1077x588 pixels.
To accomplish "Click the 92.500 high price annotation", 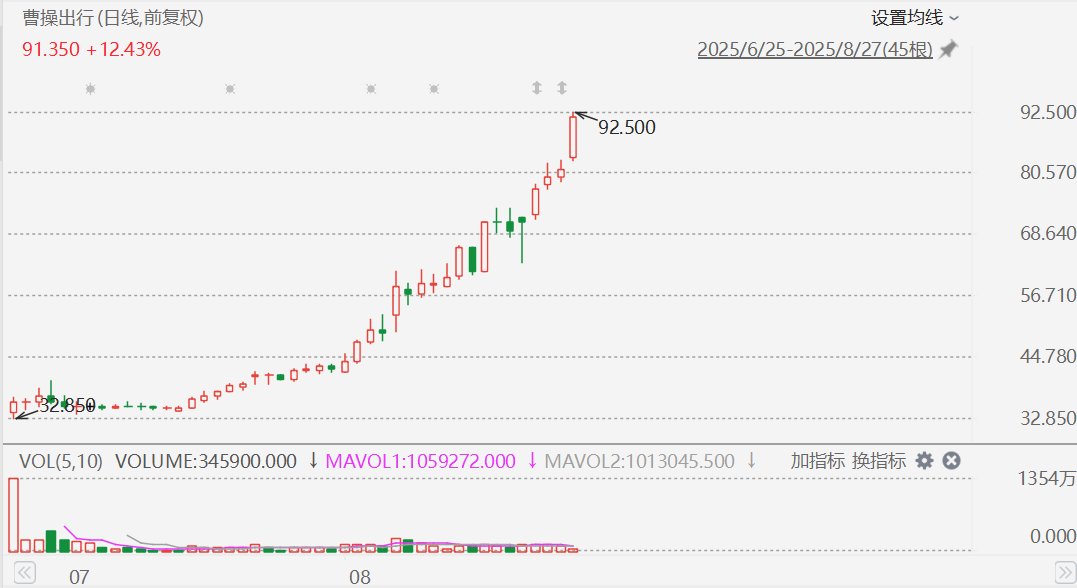I will [x=627, y=127].
